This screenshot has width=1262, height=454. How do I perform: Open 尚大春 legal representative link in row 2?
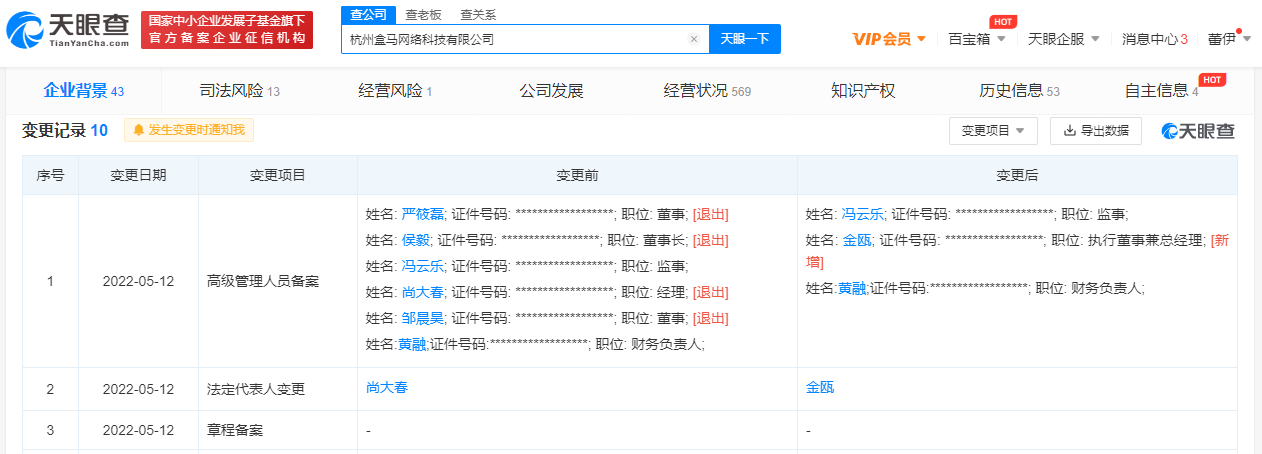[x=387, y=388]
